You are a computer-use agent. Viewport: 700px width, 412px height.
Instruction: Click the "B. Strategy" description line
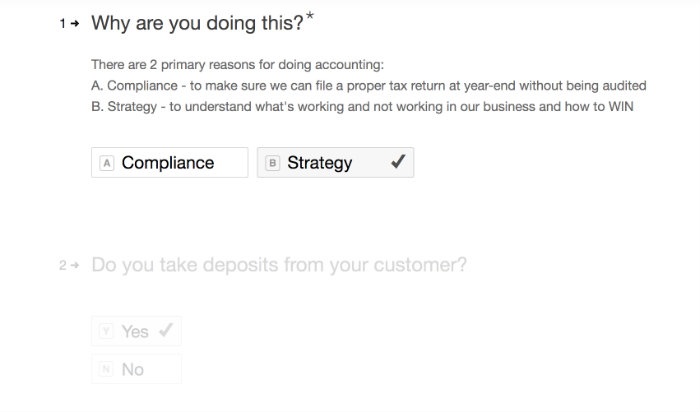coord(362,107)
